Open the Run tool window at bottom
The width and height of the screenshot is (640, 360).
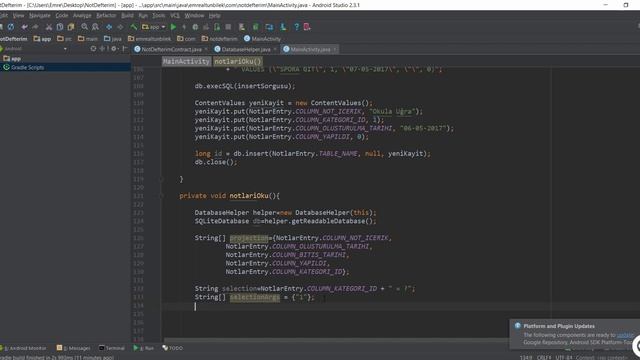[144, 348]
